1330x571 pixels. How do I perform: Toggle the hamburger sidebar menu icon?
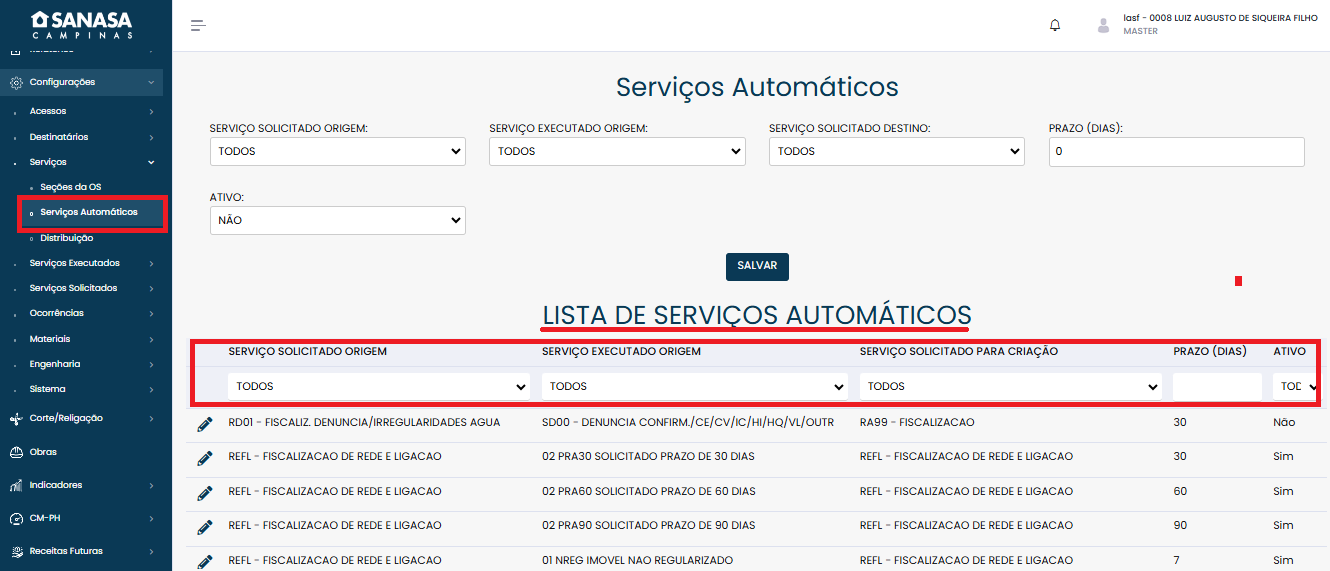click(x=198, y=25)
